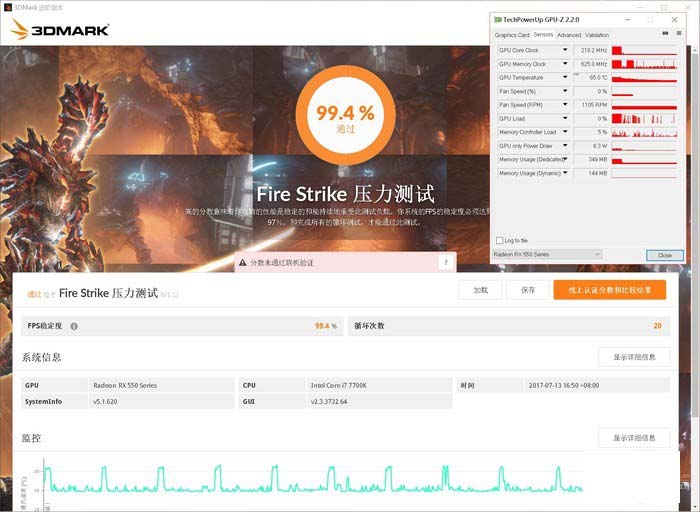Click GPU-Z screenshot camera icon
This screenshot has width=700, height=512.
[x=665, y=35]
